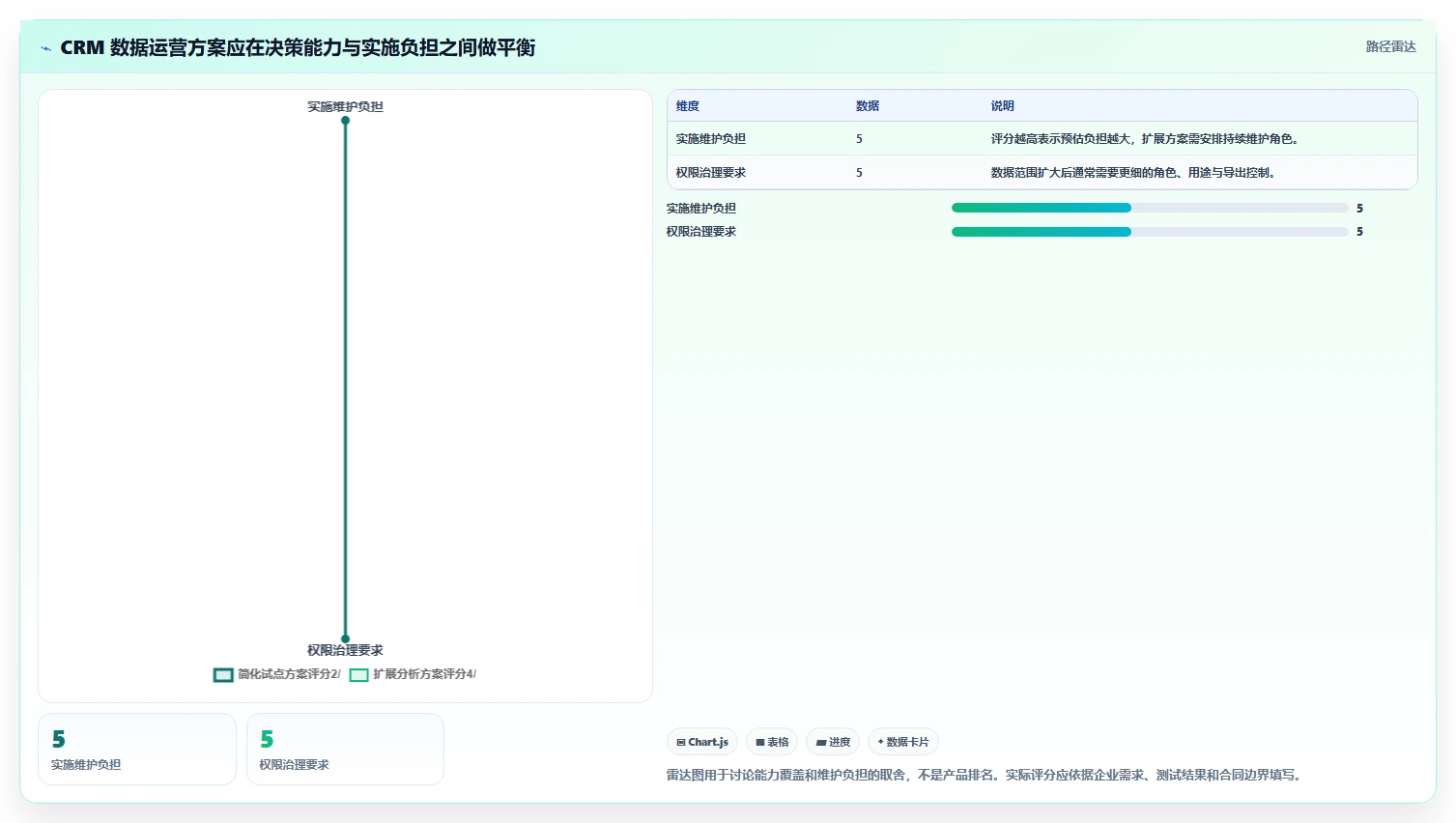Toggle 扩展分析方案评分4/ legend swatch
This screenshot has height=823, width=1456.
[x=358, y=675]
